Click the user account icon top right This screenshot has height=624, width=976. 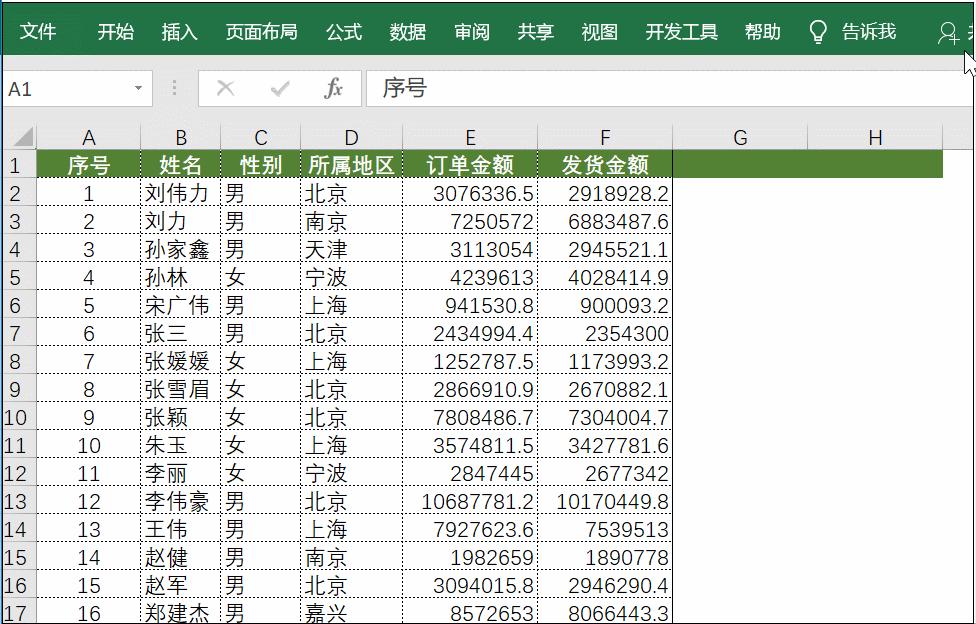(946, 31)
